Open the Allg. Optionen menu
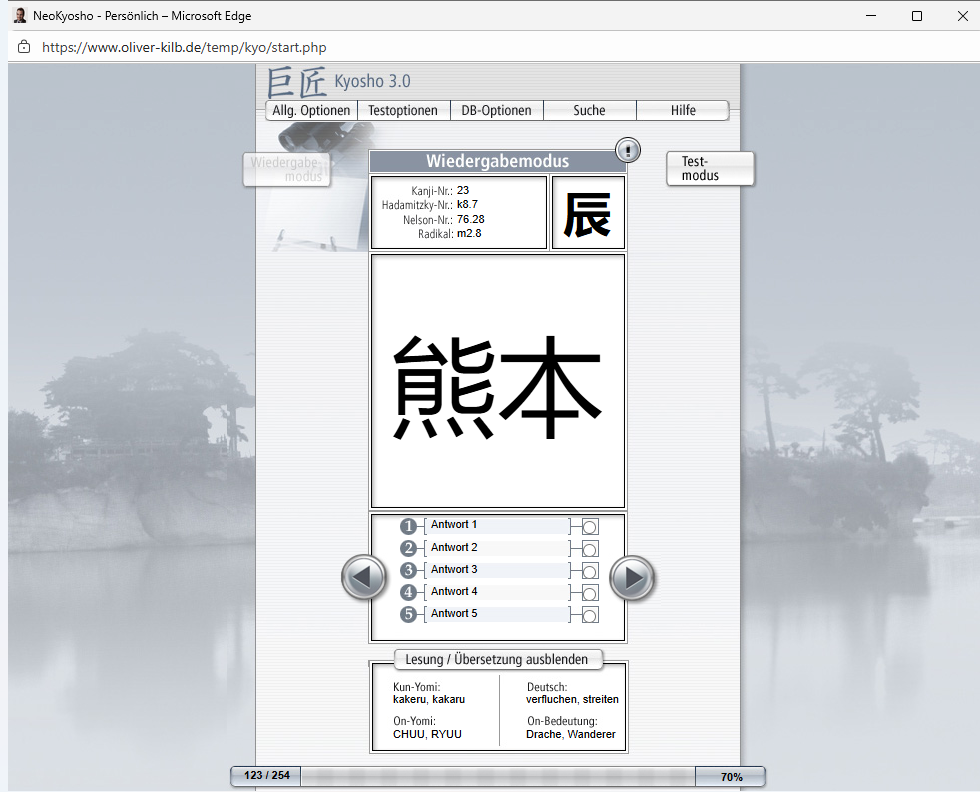The image size is (980, 792). click(x=311, y=111)
